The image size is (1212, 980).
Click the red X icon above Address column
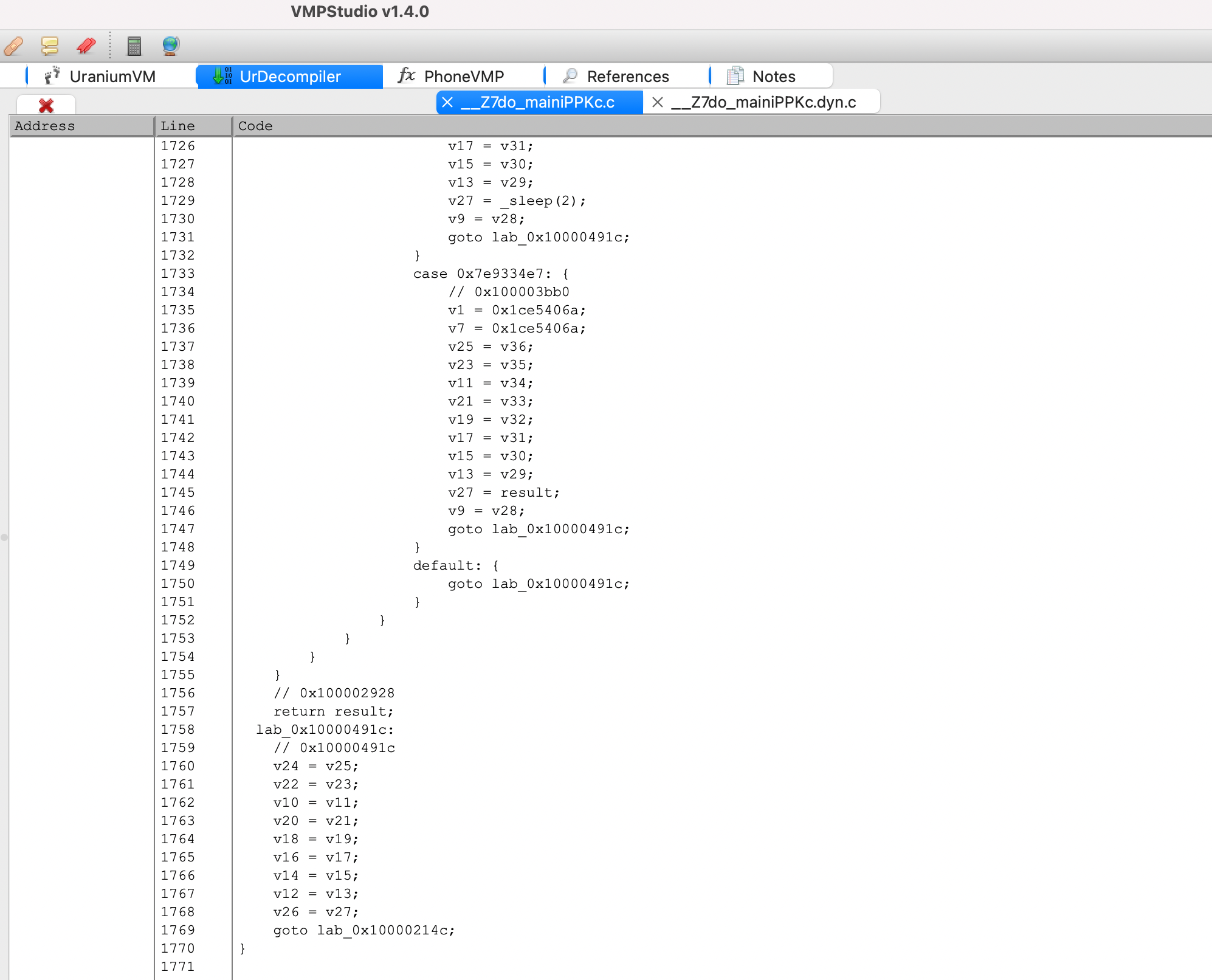(x=46, y=105)
